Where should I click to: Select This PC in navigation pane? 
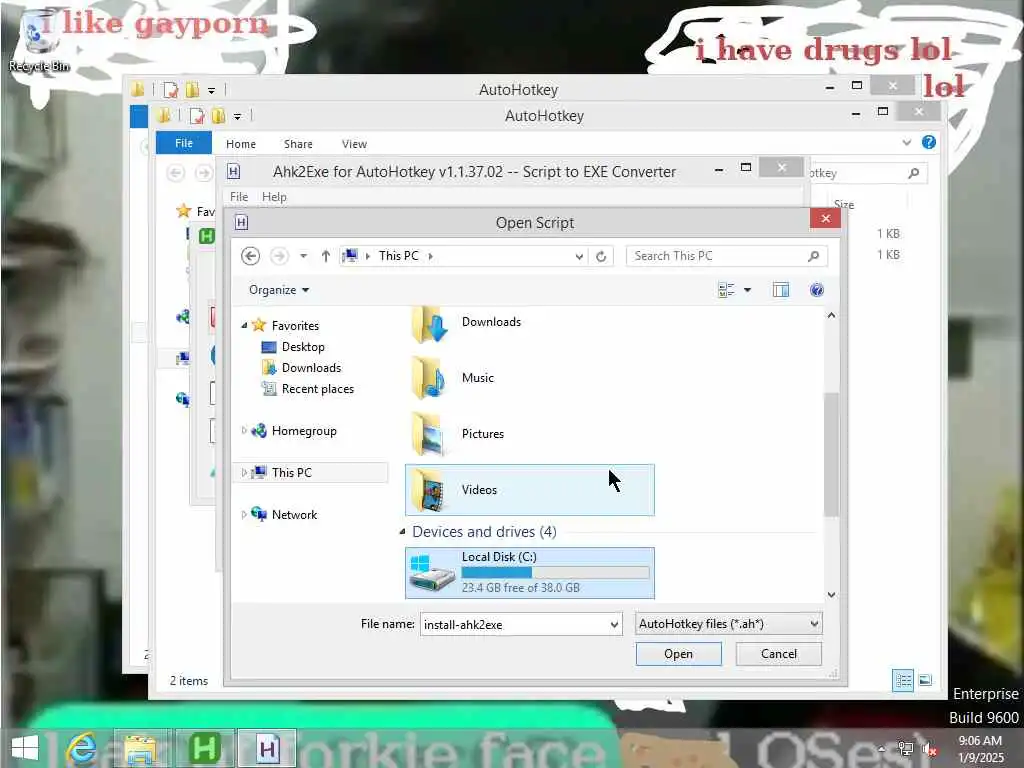pyautogui.click(x=291, y=473)
